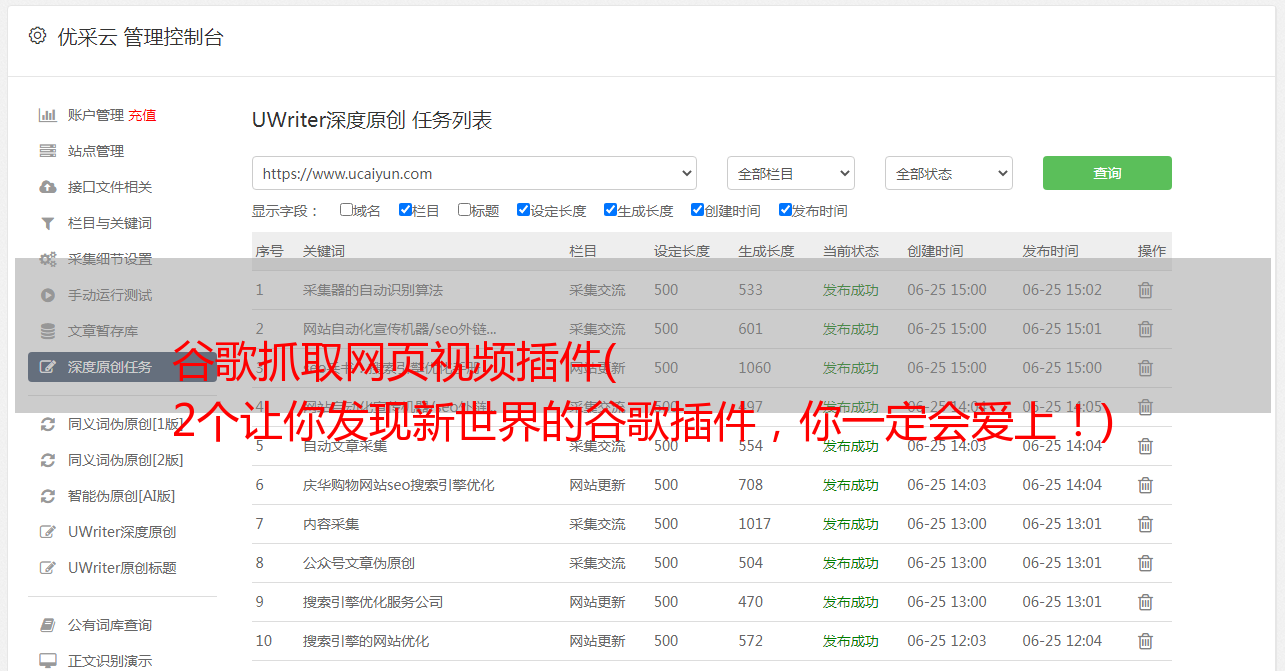
Task: Uncheck the 栏目 display checkbox
Action: tap(405, 210)
